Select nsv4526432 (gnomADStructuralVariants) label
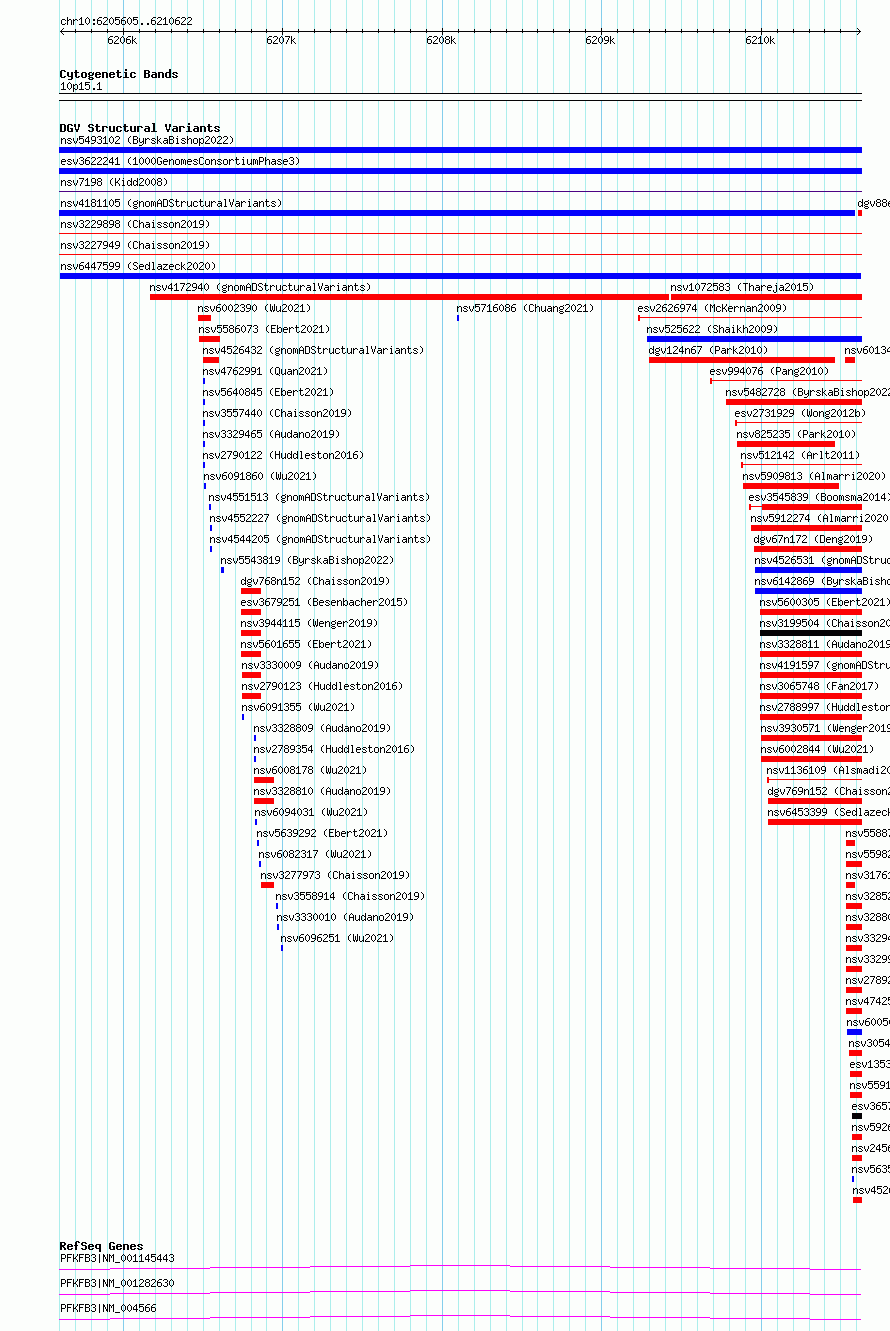The width and height of the screenshot is (890, 1331). (x=313, y=351)
